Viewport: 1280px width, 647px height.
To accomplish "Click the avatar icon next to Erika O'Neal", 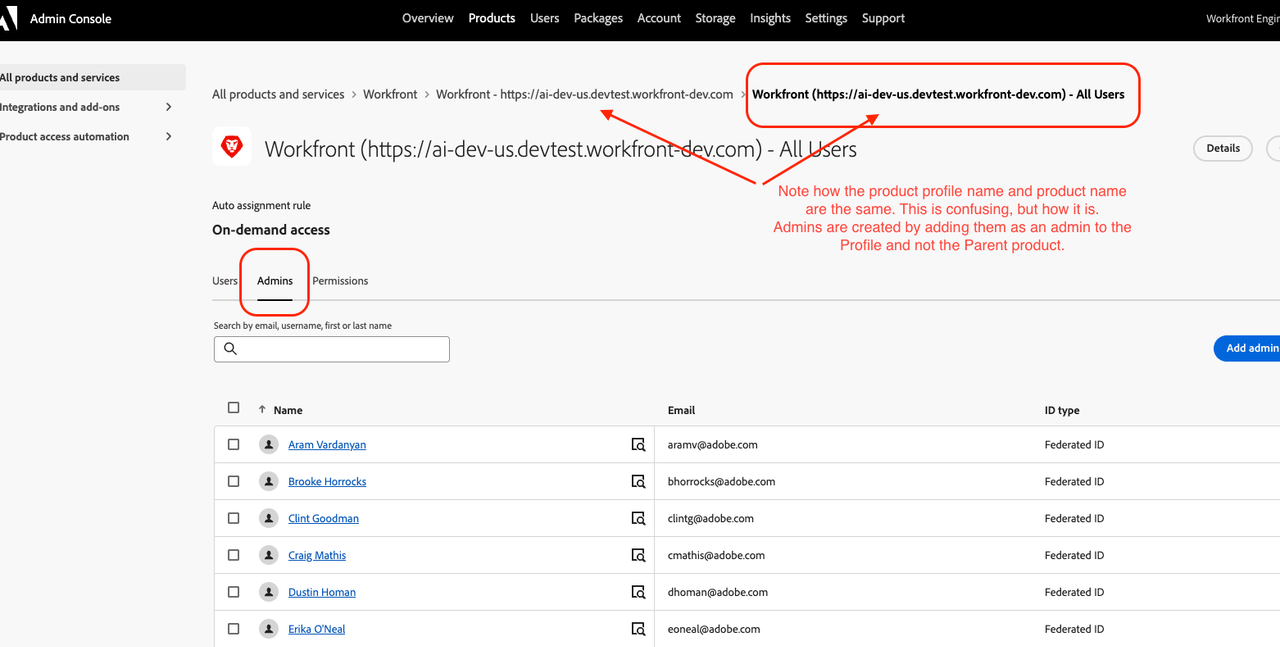I will (268, 629).
